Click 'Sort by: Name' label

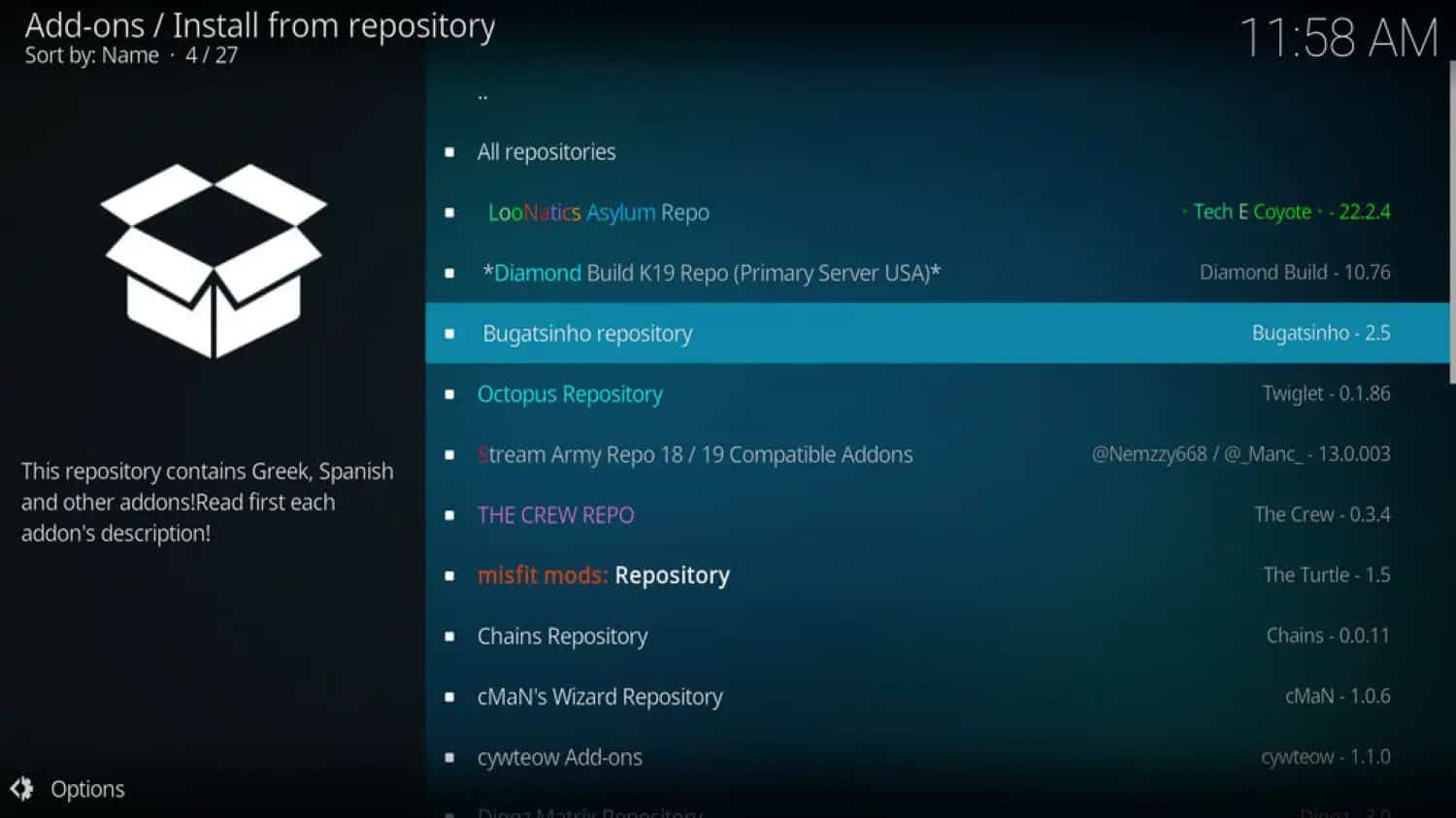[x=91, y=55]
